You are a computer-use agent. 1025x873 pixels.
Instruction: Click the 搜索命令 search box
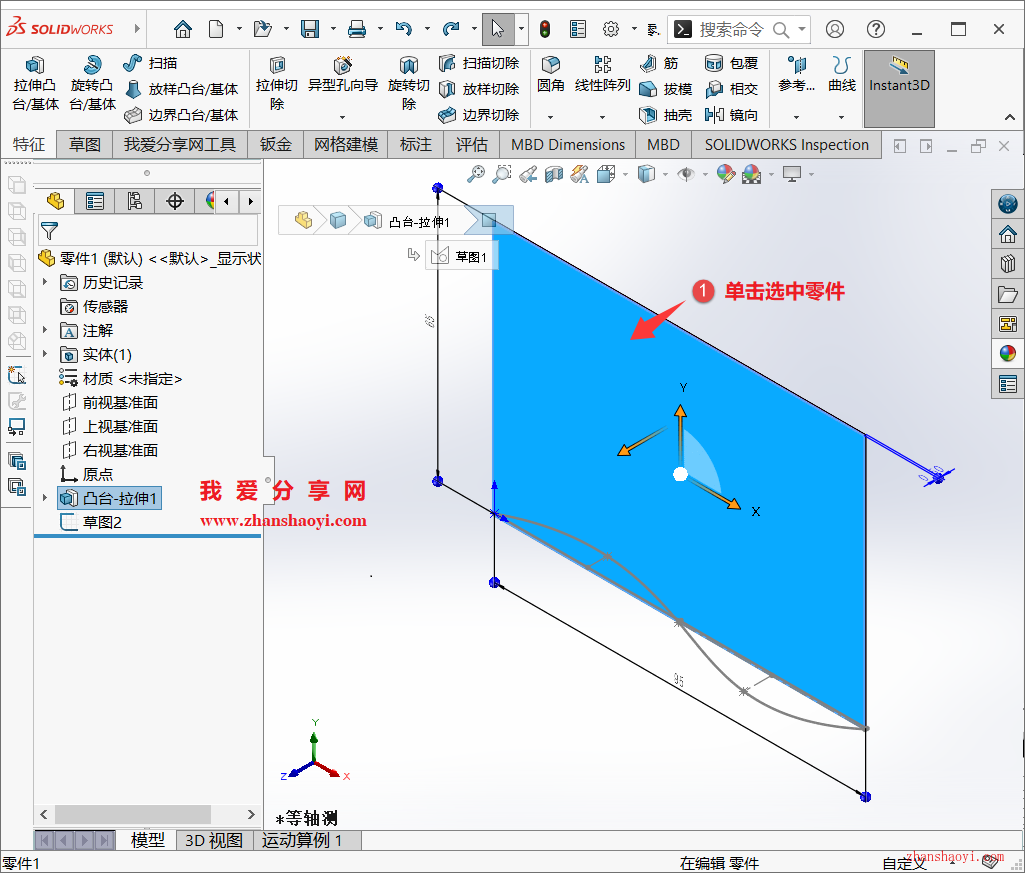pyautogui.click(x=740, y=29)
